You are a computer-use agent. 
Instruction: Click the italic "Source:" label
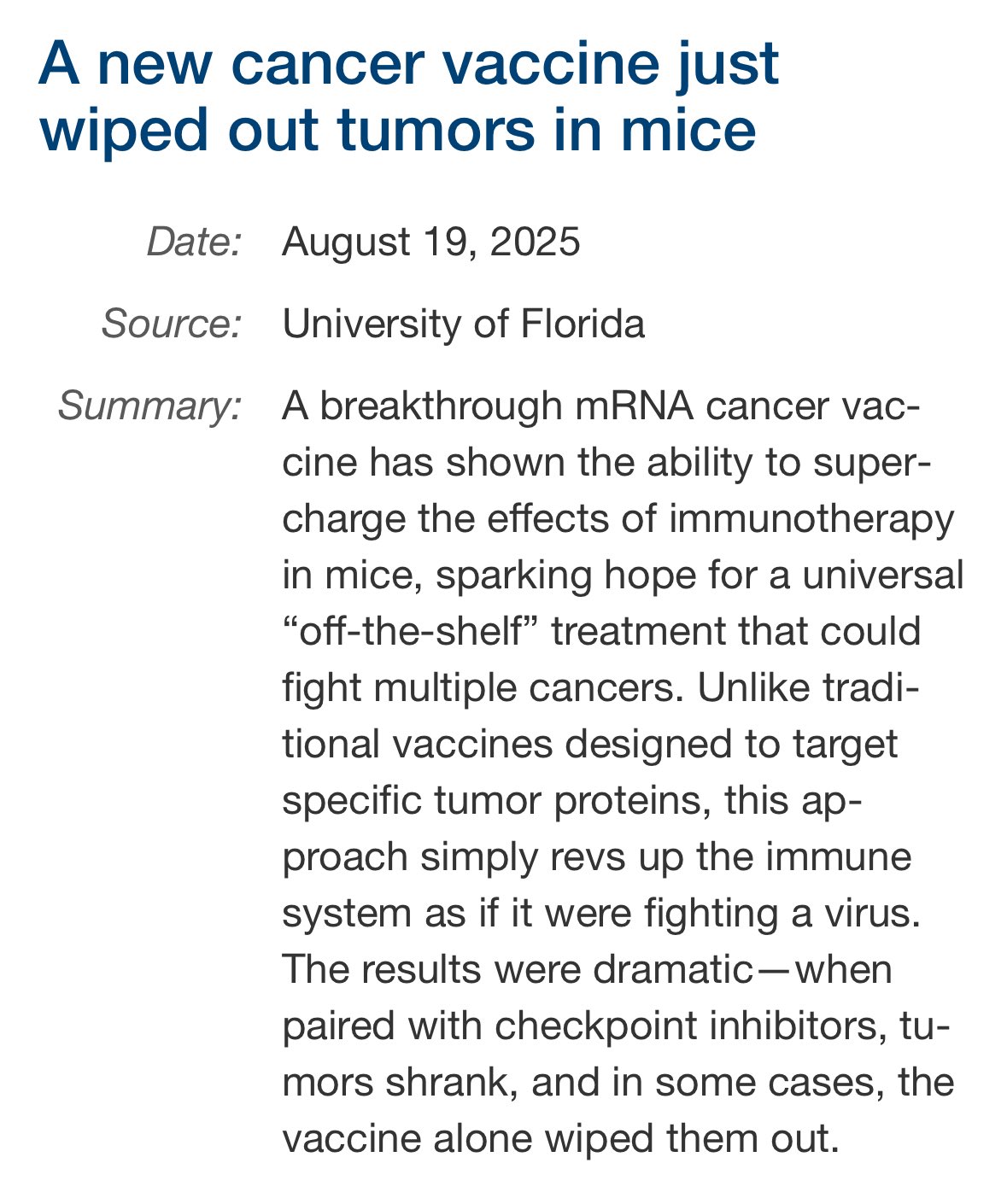[x=173, y=324]
